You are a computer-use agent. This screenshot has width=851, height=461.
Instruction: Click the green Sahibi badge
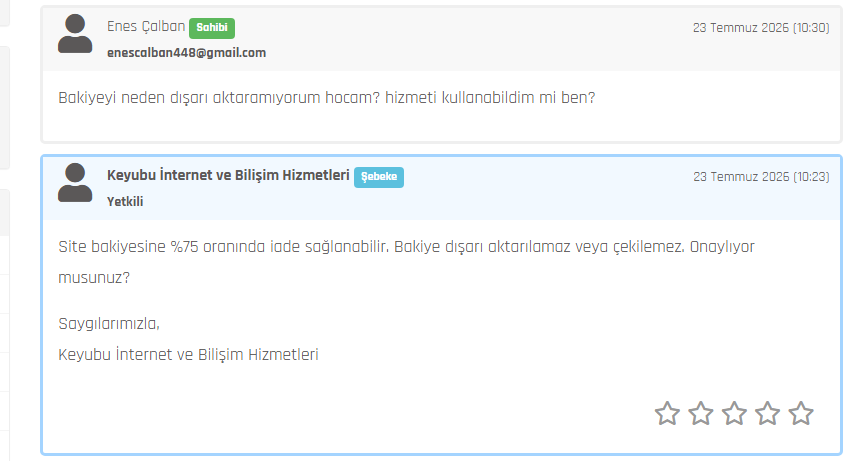click(212, 28)
